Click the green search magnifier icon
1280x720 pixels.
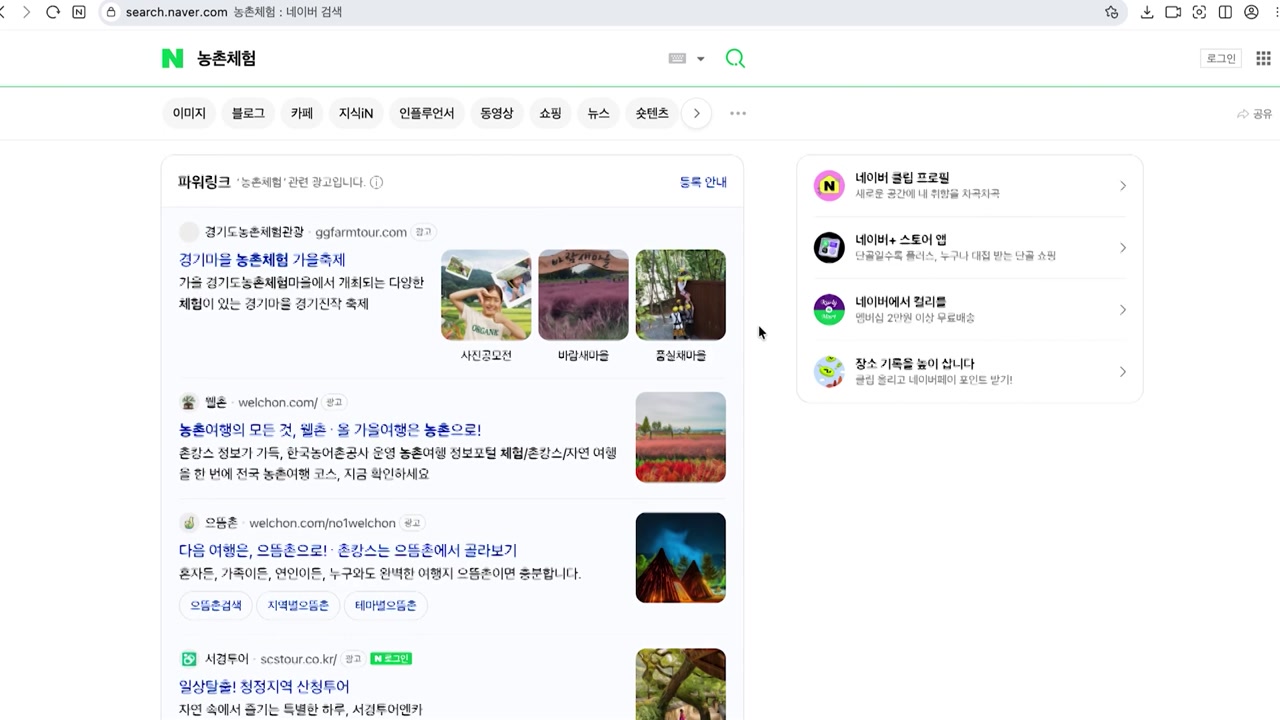point(735,59)
